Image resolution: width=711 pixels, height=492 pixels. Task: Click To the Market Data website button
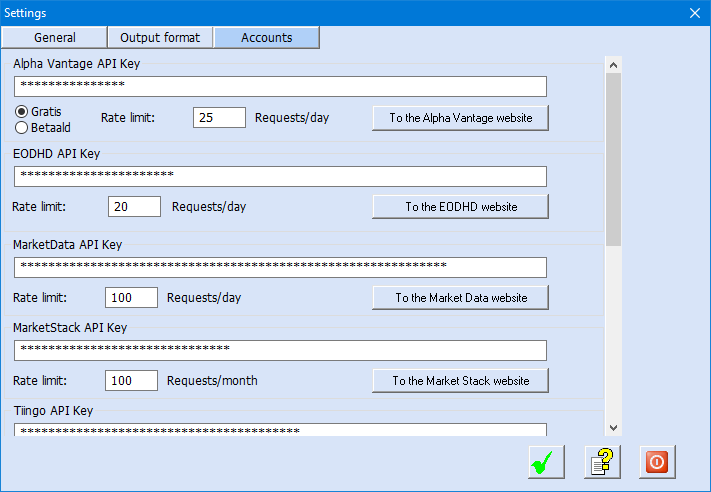[x=460, y=298]
